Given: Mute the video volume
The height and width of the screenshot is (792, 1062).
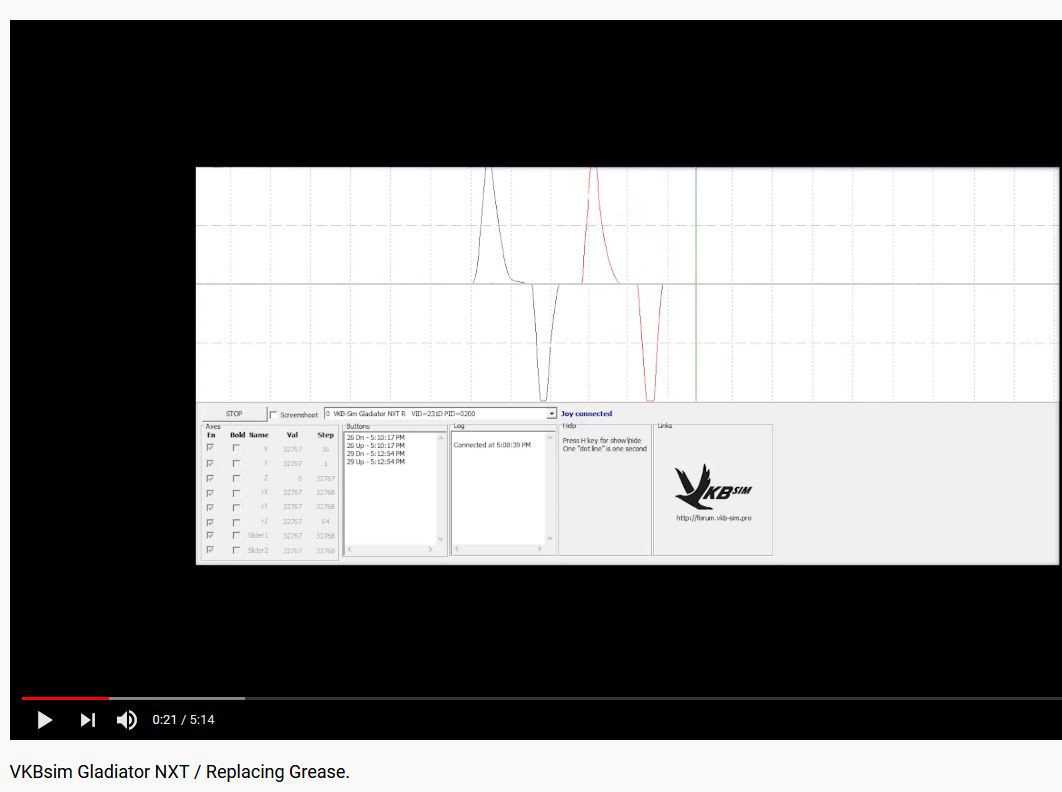Looking at the screenshot, I should coord(127,720).
